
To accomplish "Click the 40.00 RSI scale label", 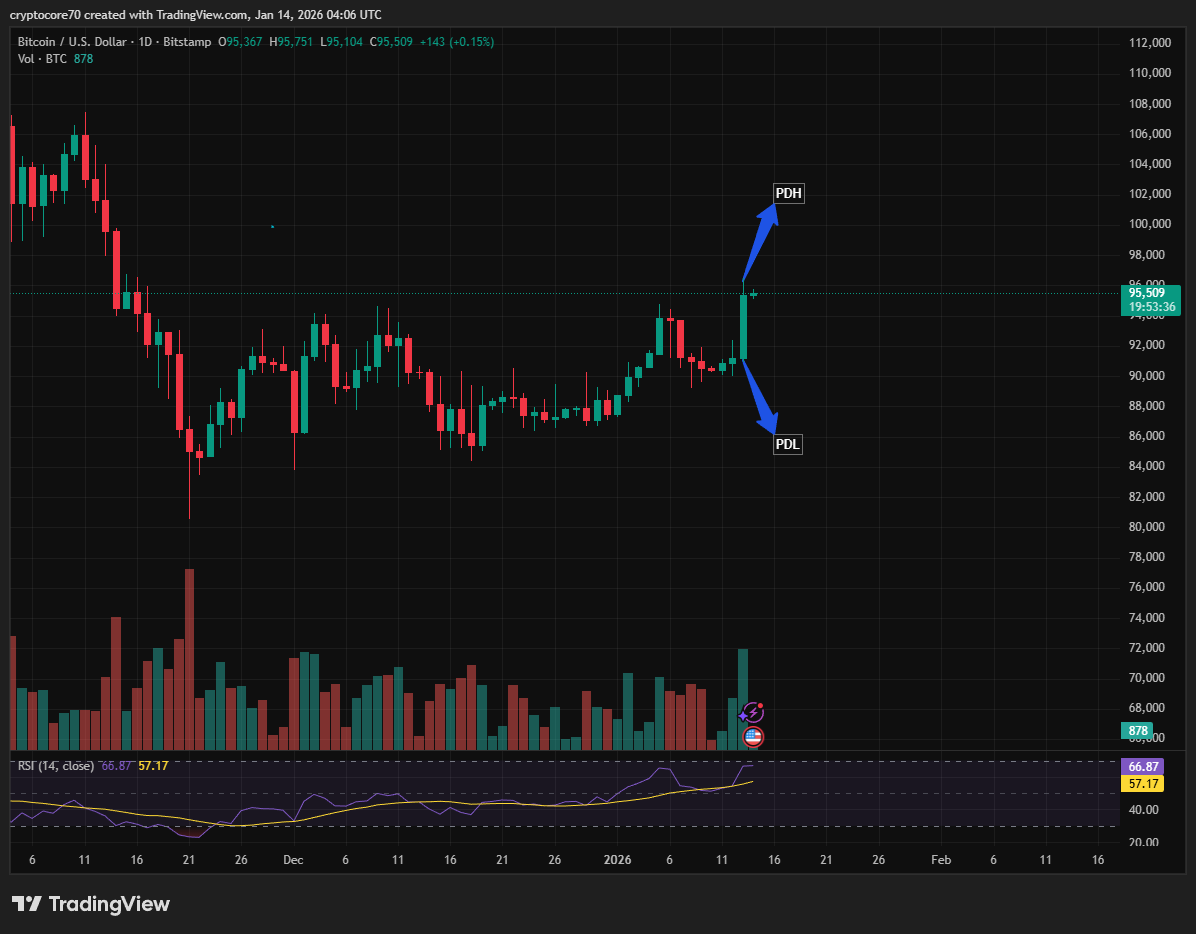I will [1143, 810].
